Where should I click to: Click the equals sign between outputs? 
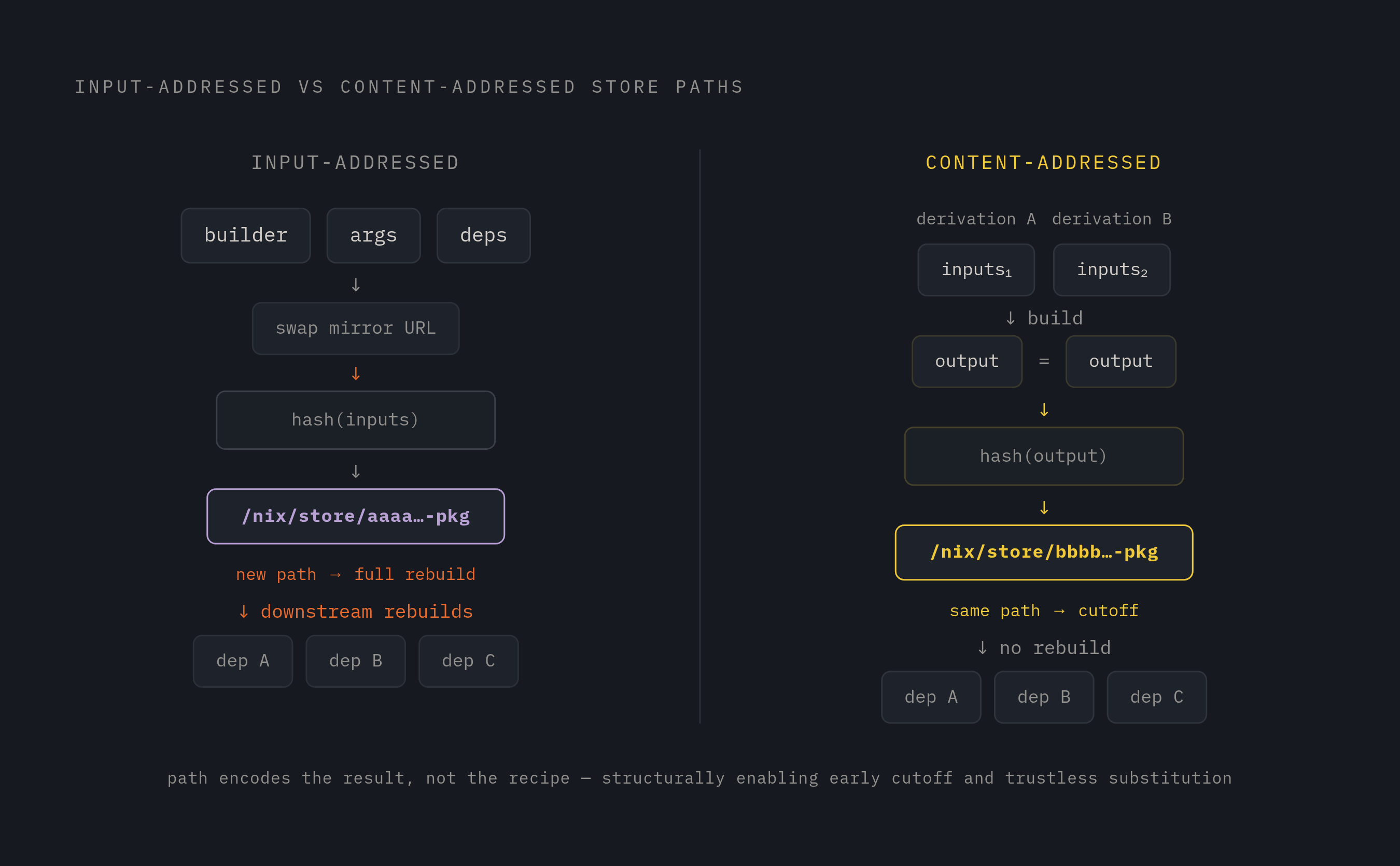[1044, 361]
